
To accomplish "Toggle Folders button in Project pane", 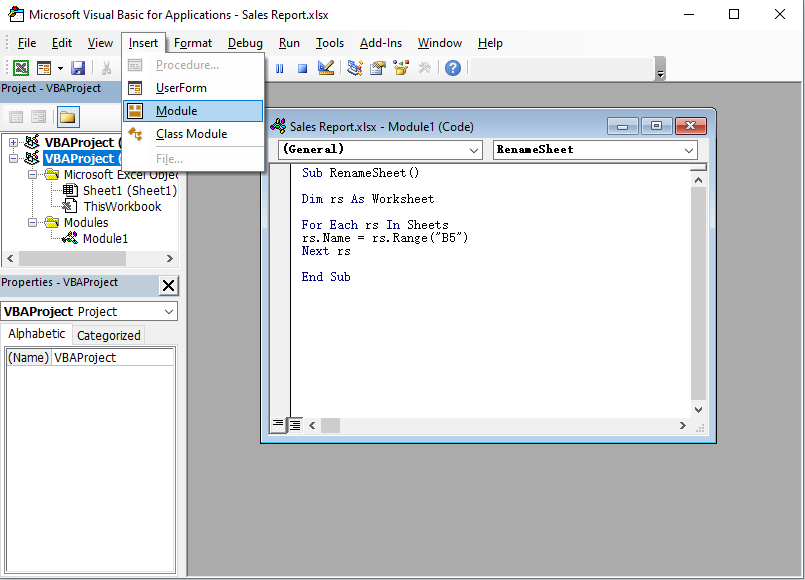I will (68, 117).
